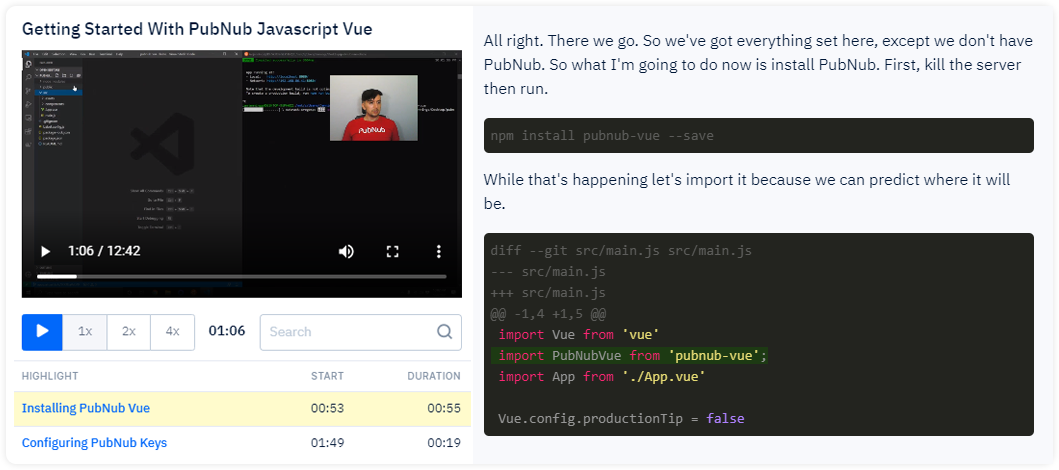Viewport: 1059px width, 470px height.
Task: Click the 1:06 / 12:42 video time display
Action: (x=104, y=251)
